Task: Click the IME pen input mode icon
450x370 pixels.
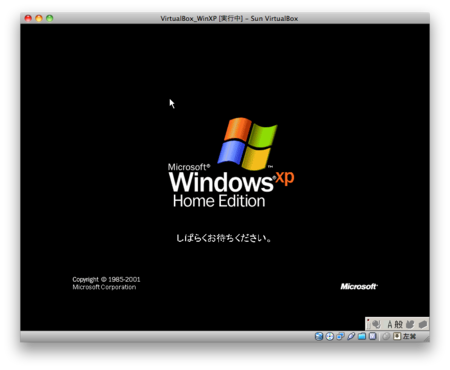Action: (376, 324)
